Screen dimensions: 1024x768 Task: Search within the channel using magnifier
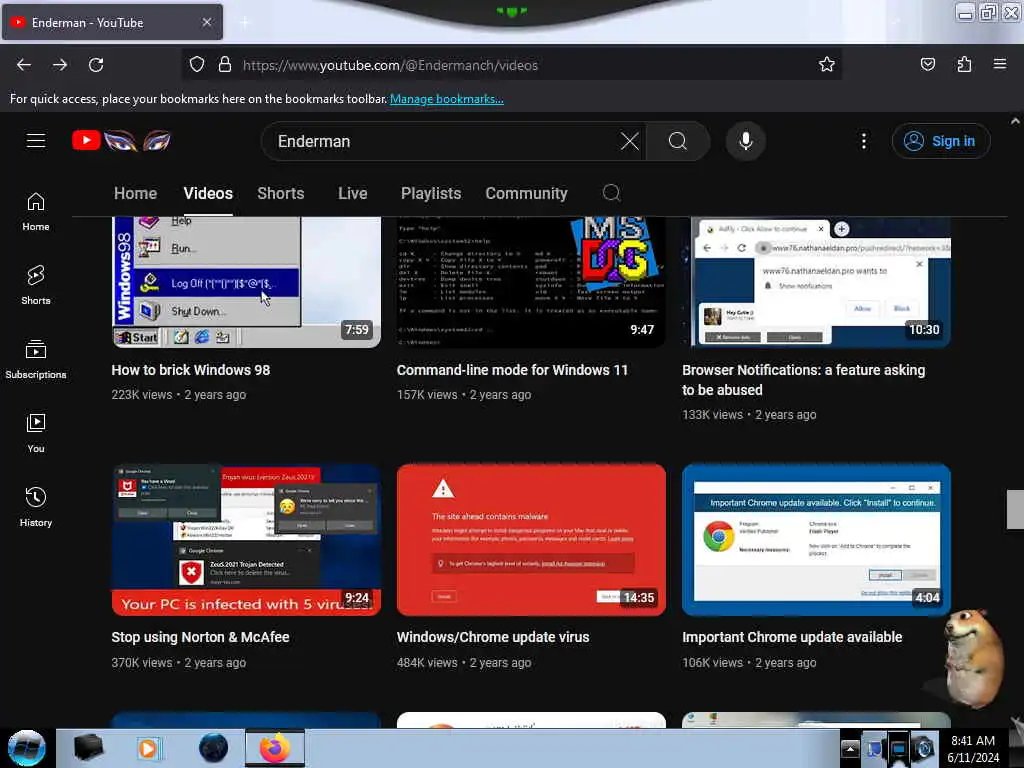tap(611, 193)
